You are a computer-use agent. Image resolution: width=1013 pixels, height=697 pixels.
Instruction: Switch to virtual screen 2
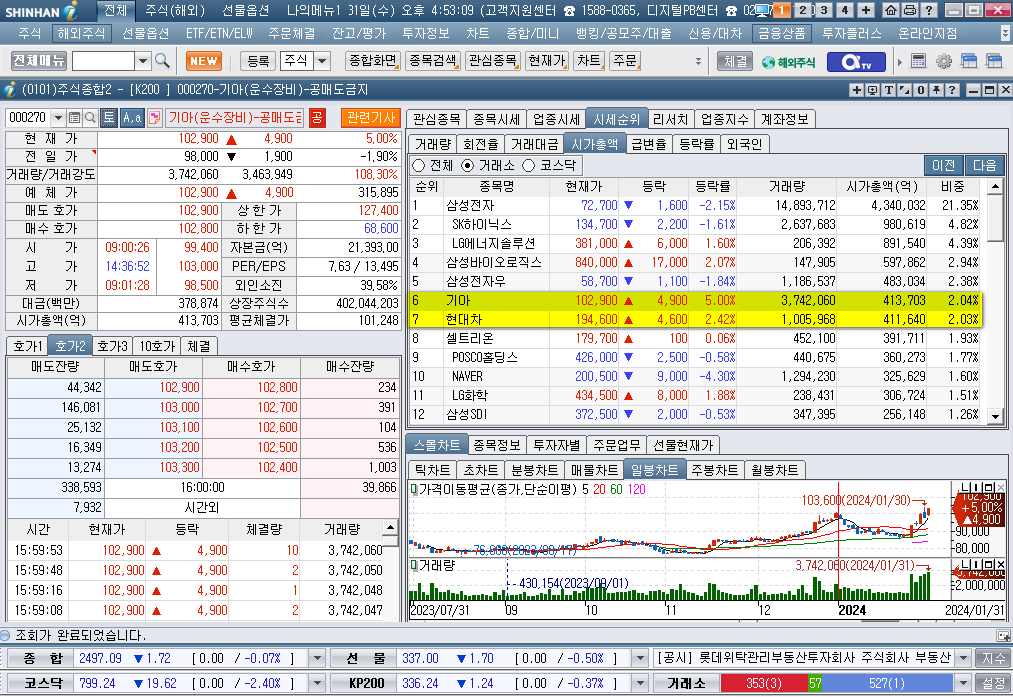point(803,10)
